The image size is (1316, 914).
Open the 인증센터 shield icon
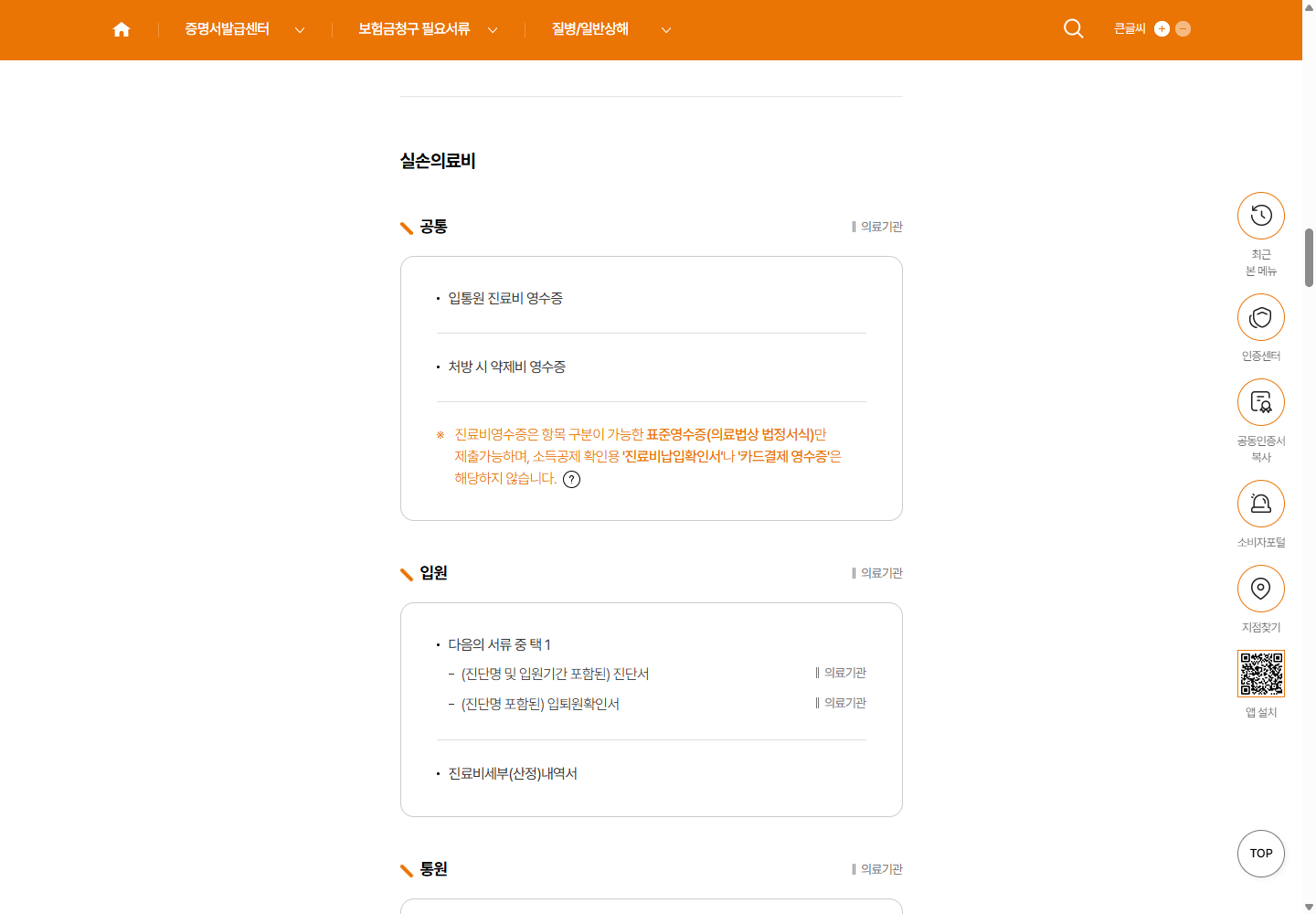pyautogui.click(x=1261, y=317)
